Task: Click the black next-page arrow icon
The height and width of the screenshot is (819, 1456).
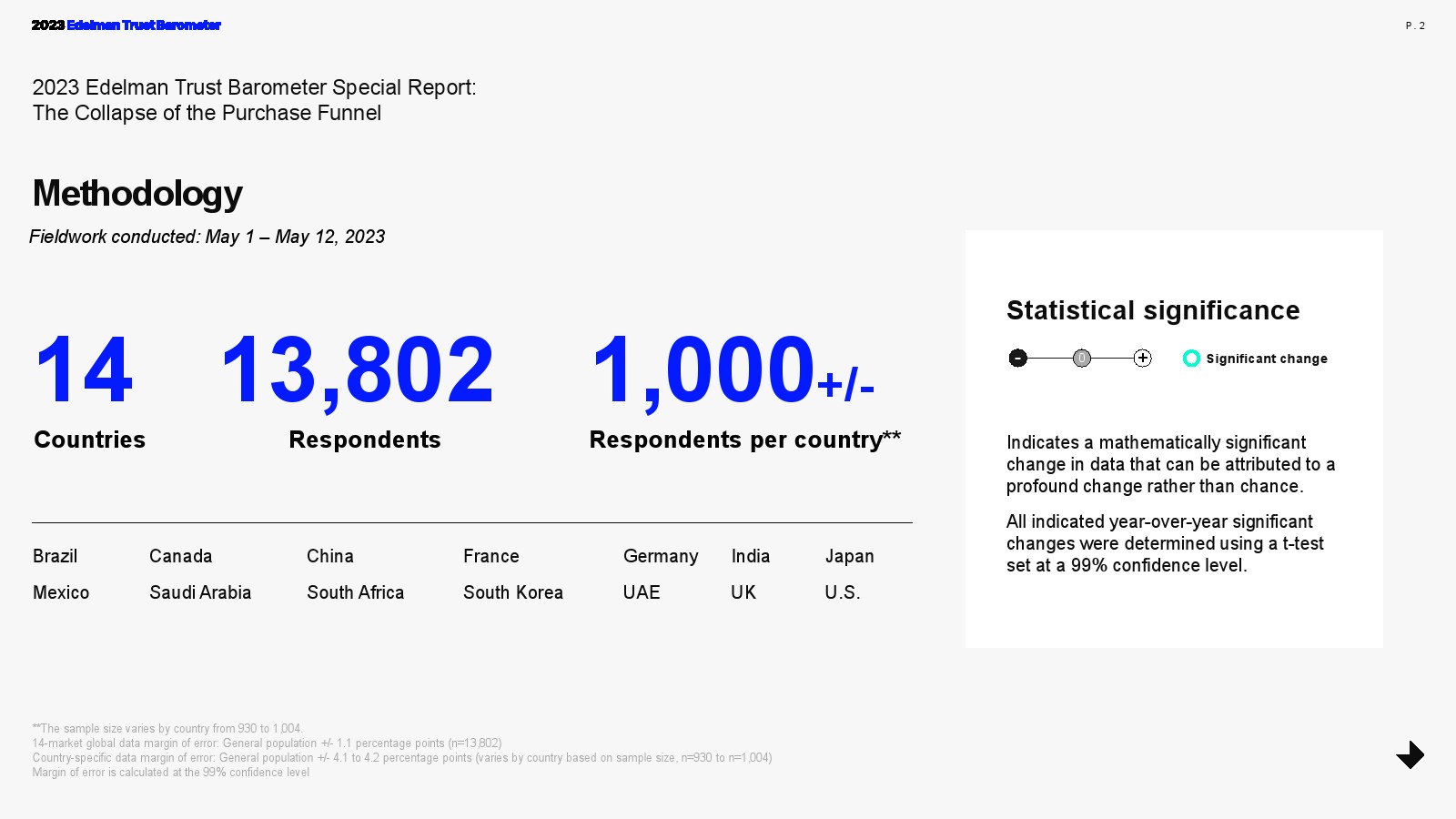Action: (1410, 754)
